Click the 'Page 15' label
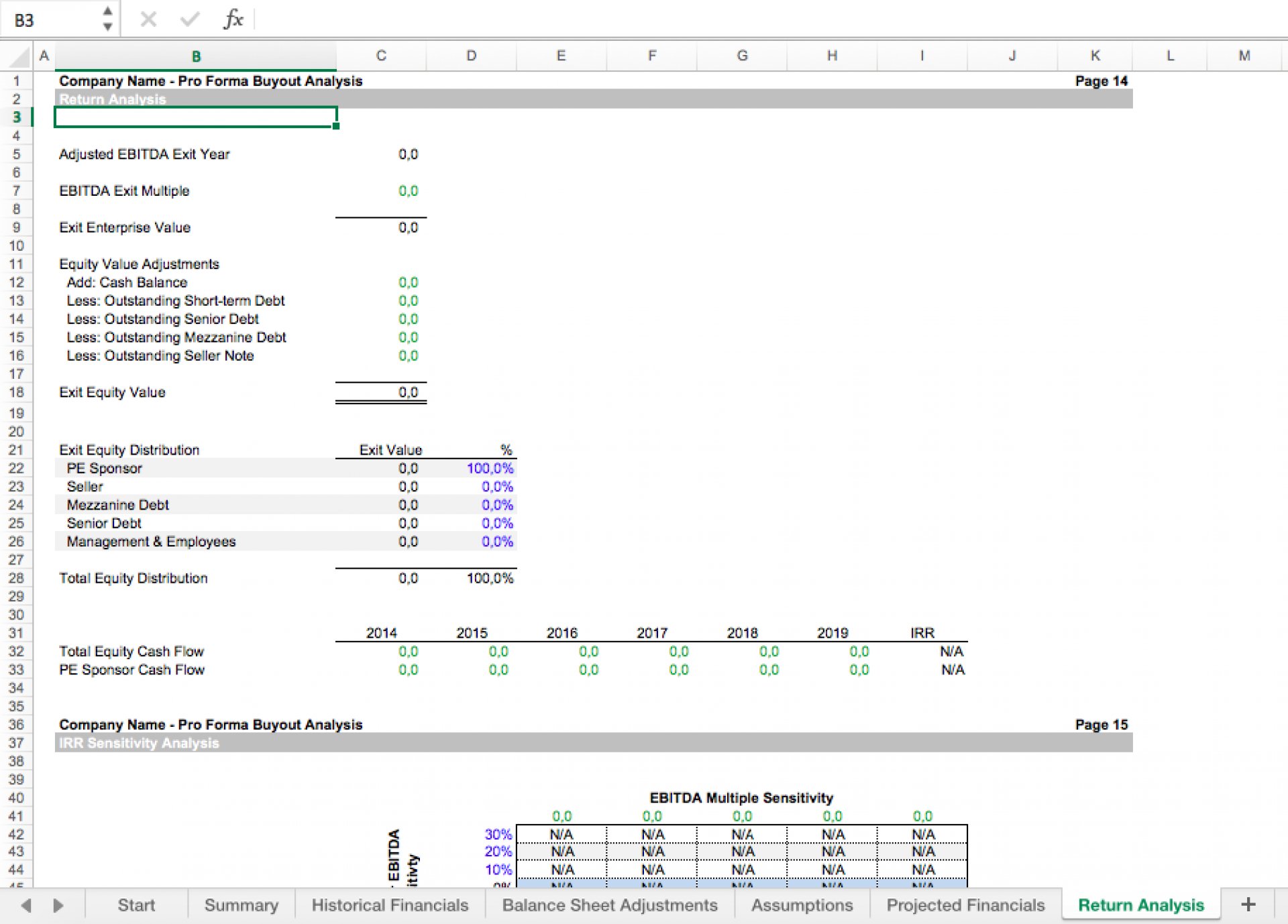 coord(1101,725)
